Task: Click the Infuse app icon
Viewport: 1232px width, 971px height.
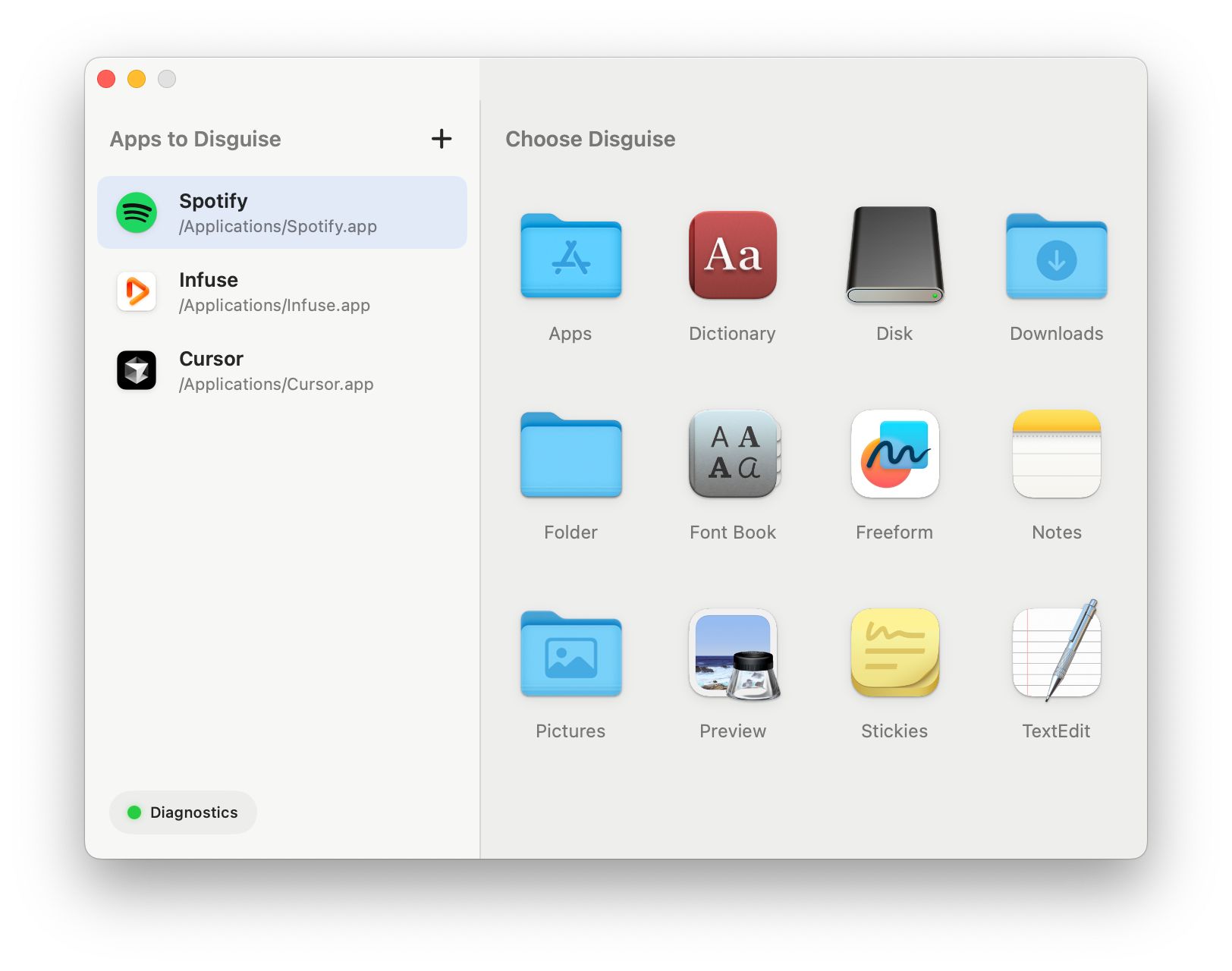Action: 136,291
